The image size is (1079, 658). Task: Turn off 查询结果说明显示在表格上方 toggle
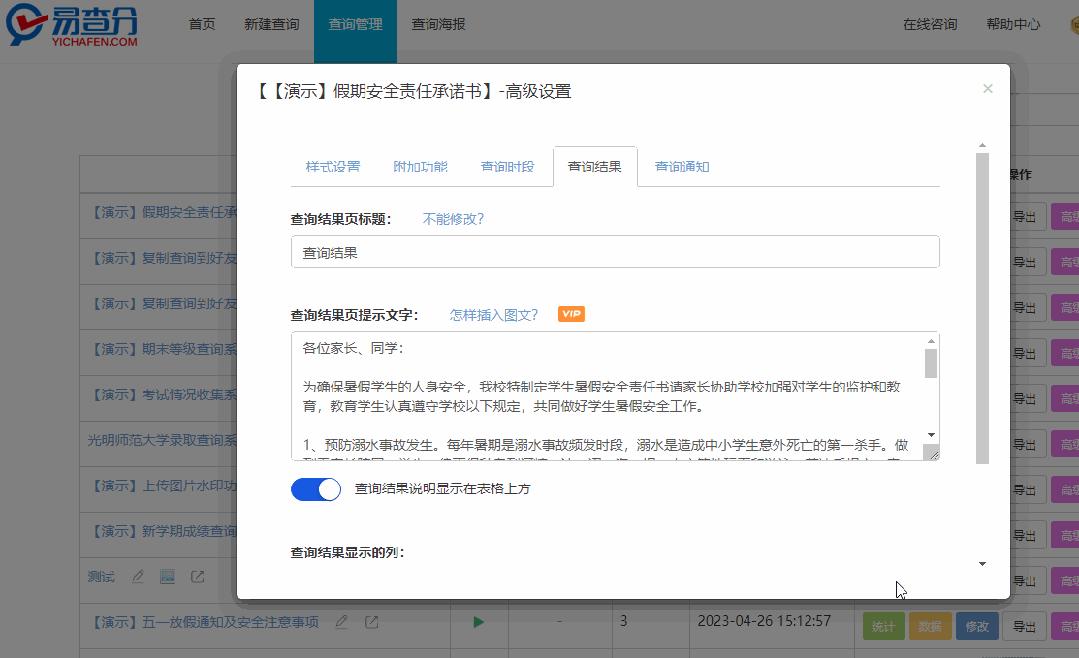coord(316,489)
